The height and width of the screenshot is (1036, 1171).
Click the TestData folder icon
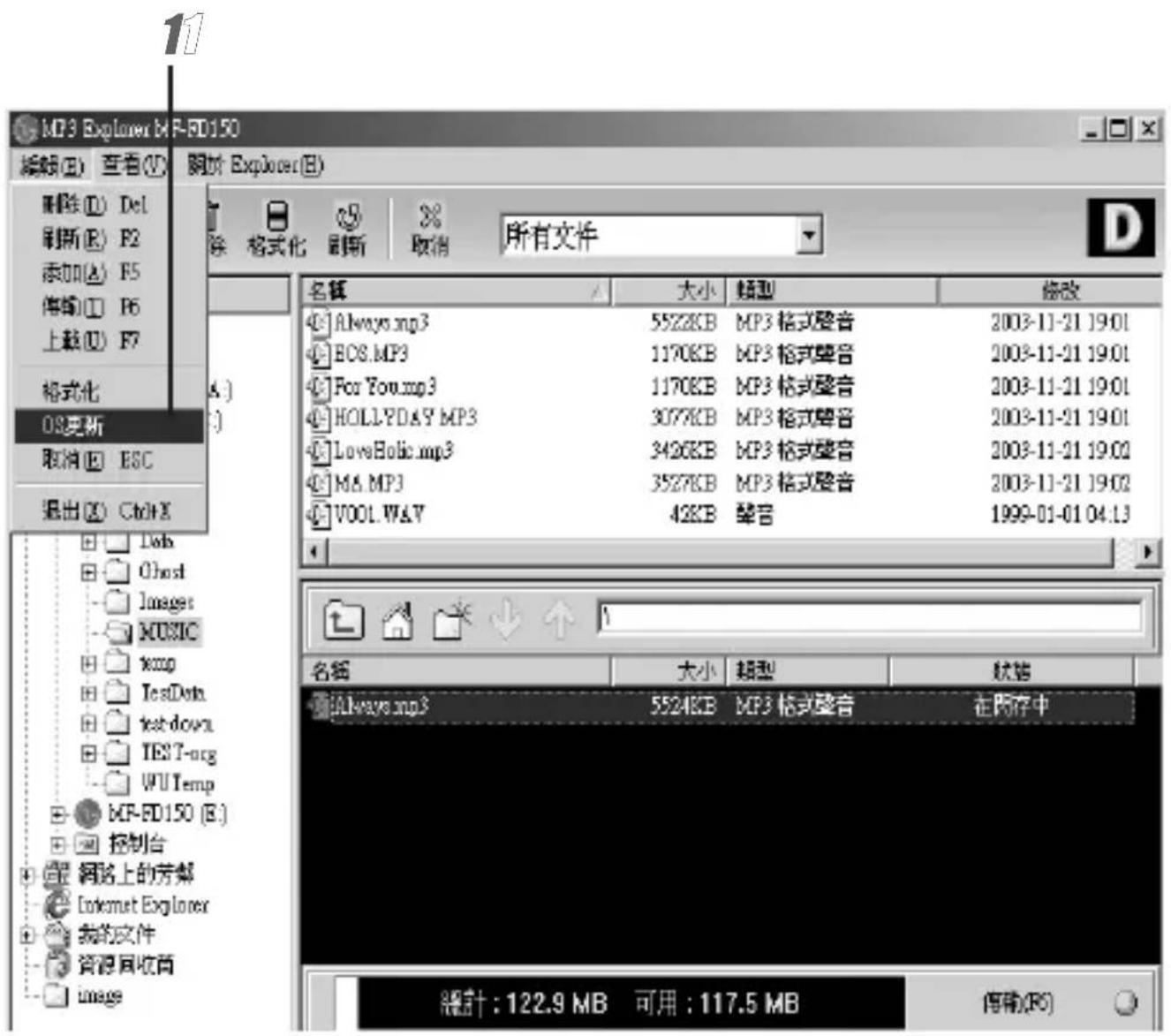click(117, 693)
